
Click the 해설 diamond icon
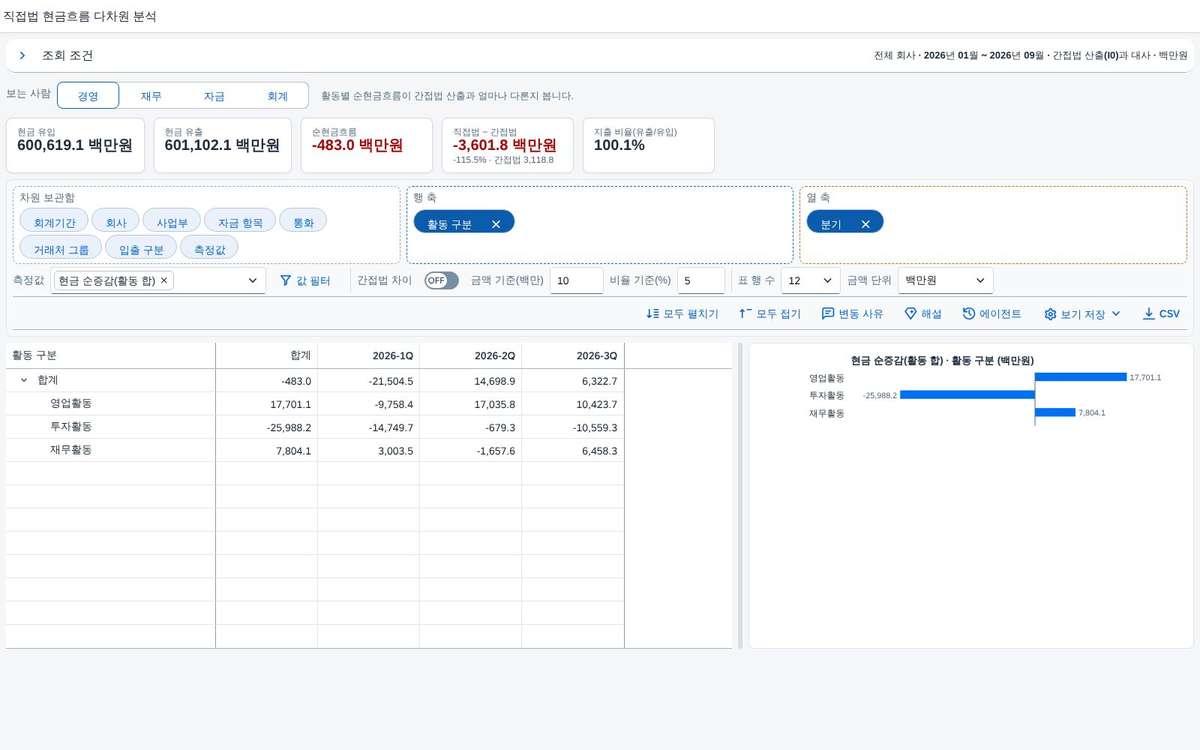point(910,314)
